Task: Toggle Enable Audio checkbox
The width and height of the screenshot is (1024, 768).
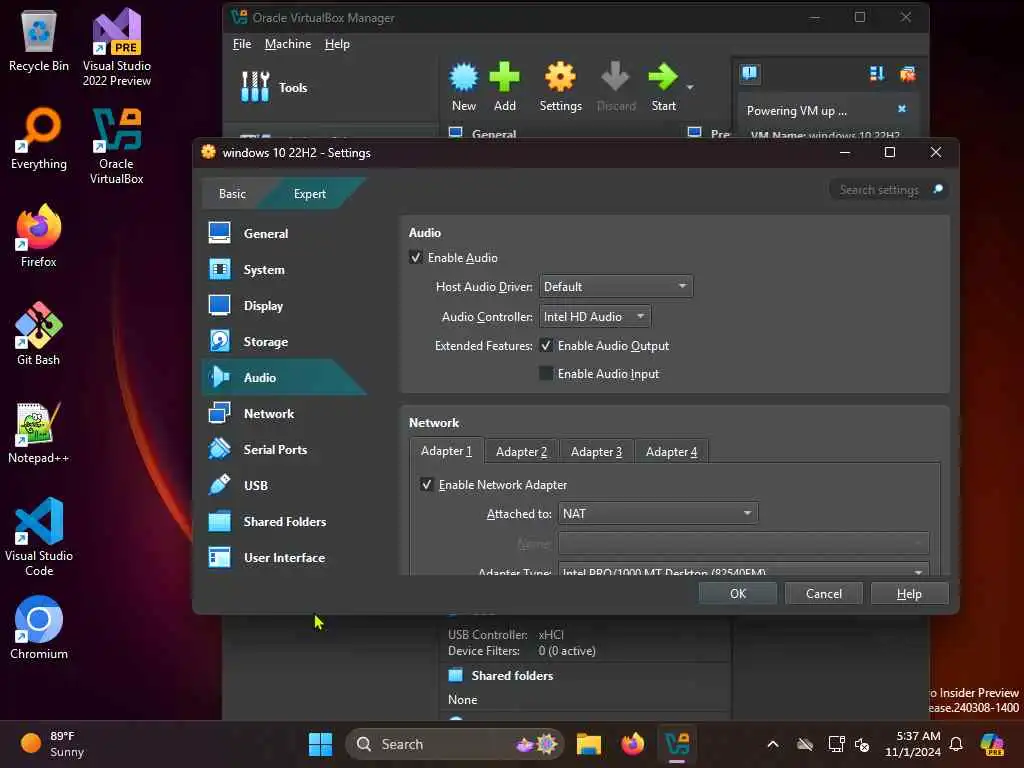Action: click(x=415, y=257)
